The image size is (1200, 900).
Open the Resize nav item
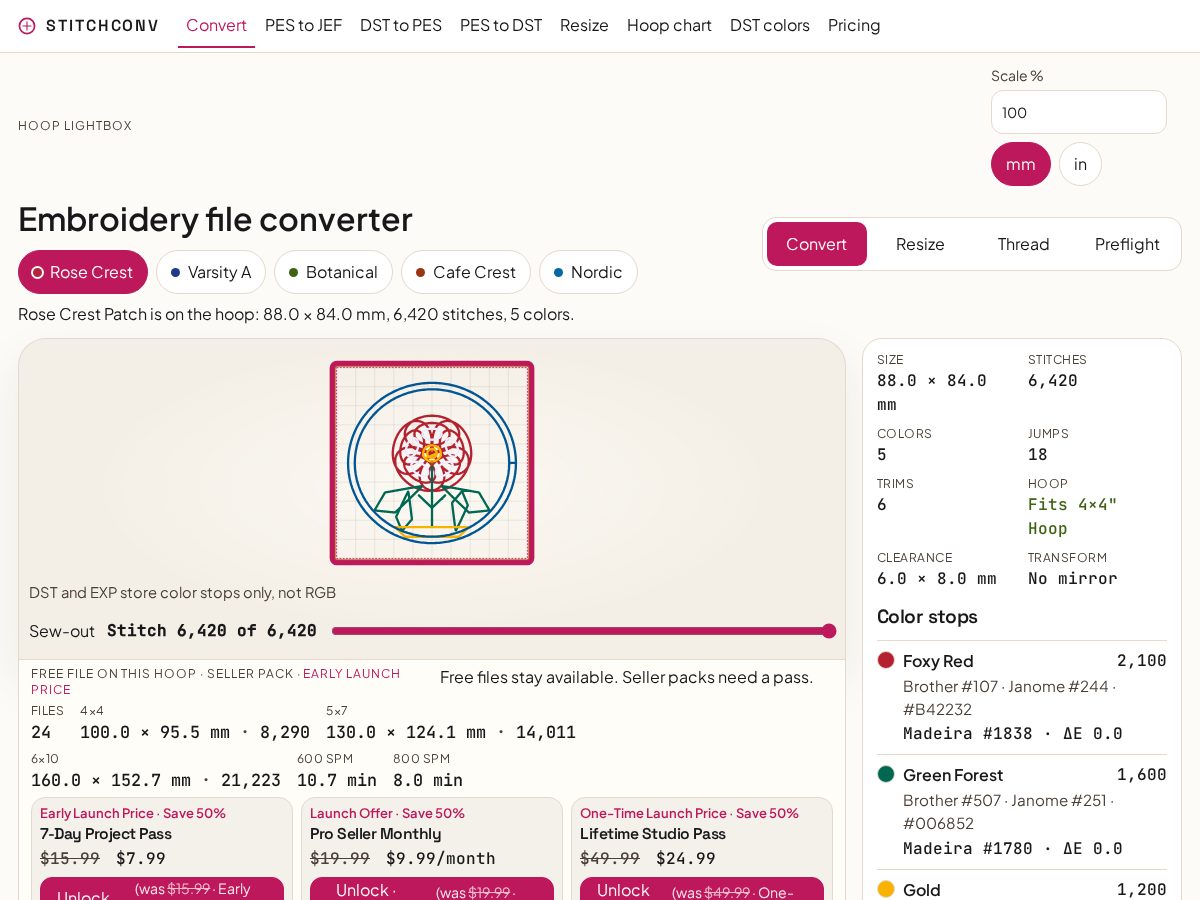[x=584, y=25]
